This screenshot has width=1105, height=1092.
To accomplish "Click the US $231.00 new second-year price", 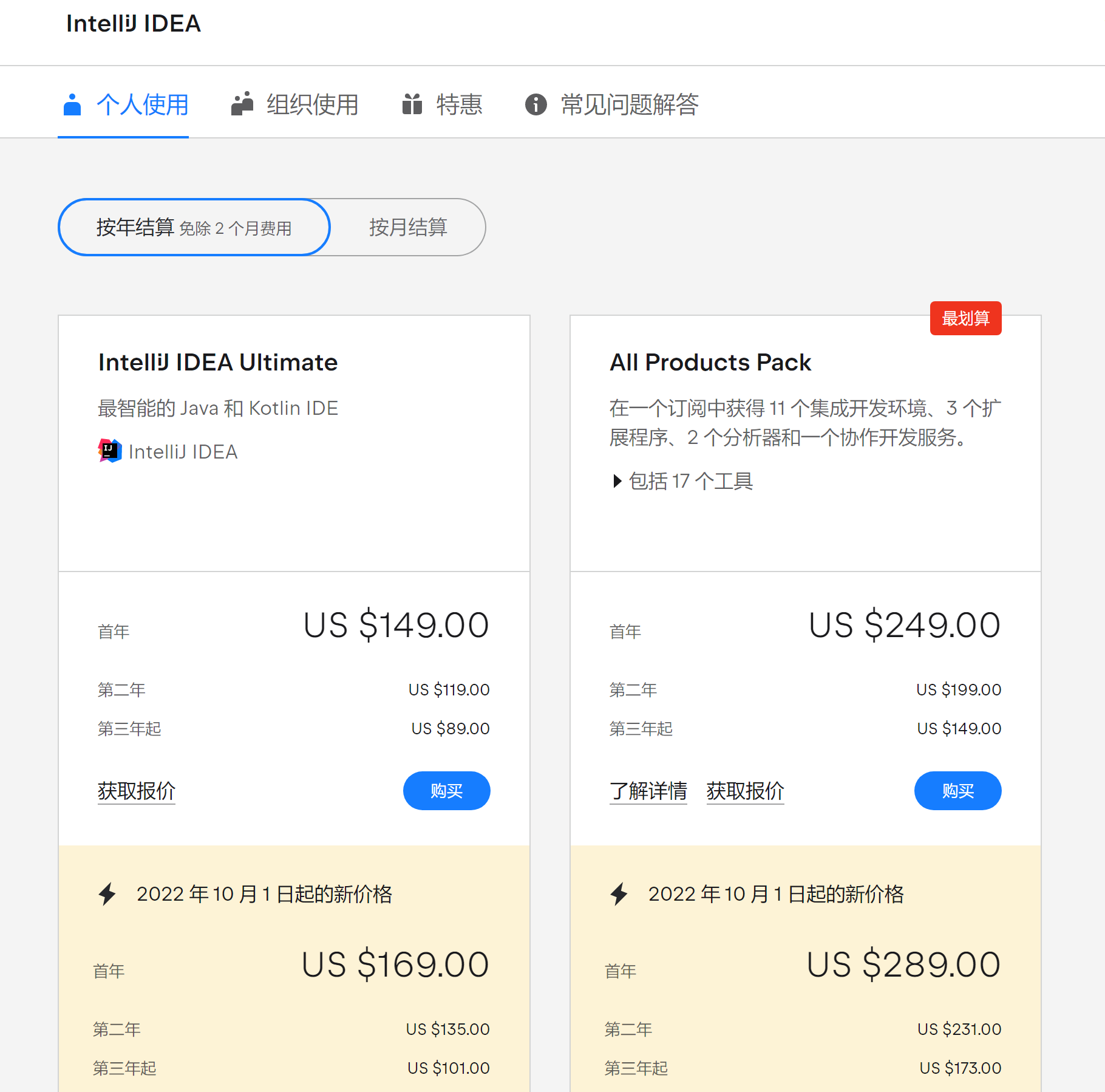I will click(x=959, y=1029).
